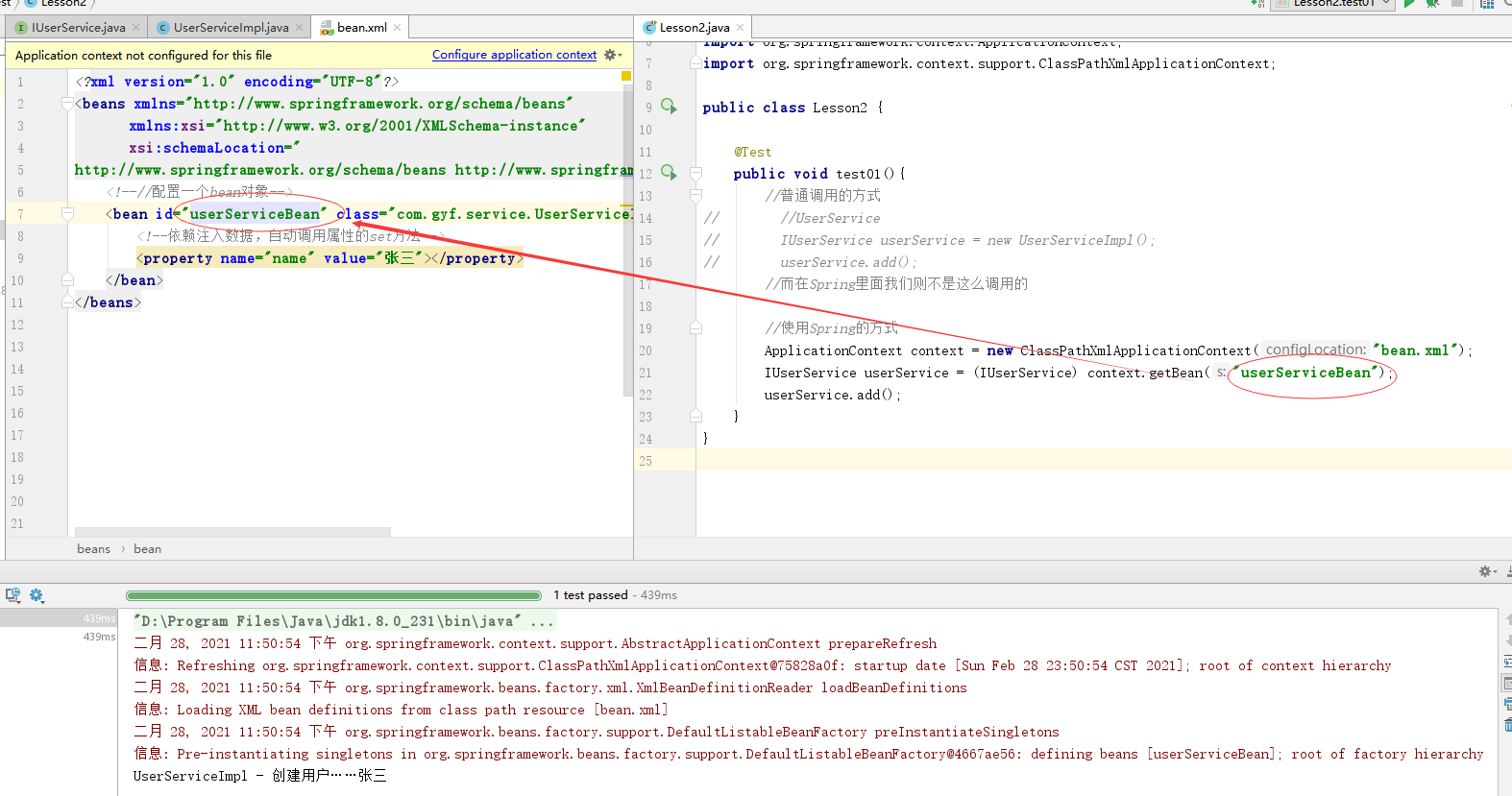Select second 439ms test result row
Image resolution: width=1512 pixels, height=796 pixels.
point(59,637)
